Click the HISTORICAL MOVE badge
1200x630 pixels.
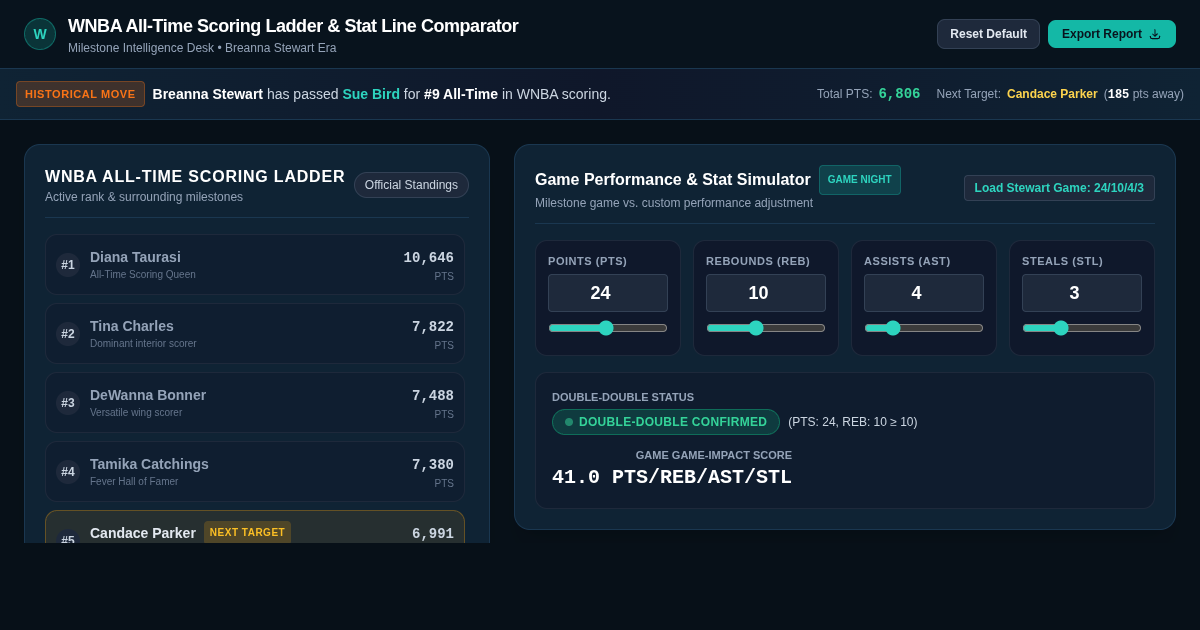pos(80,94)
